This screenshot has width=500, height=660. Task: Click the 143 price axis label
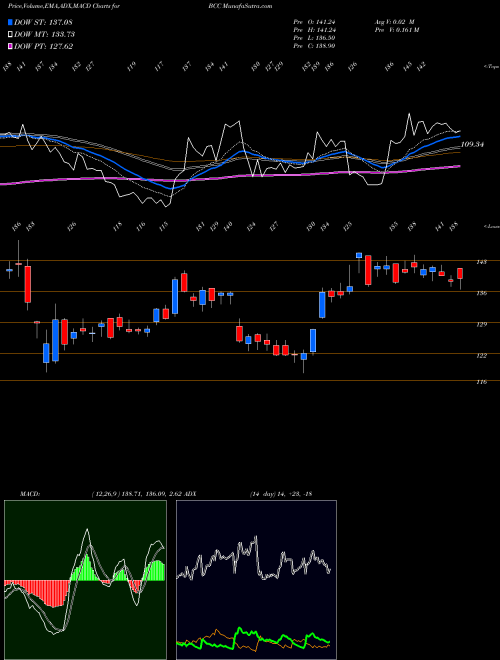pyautogui.click(x=481, y=262)
